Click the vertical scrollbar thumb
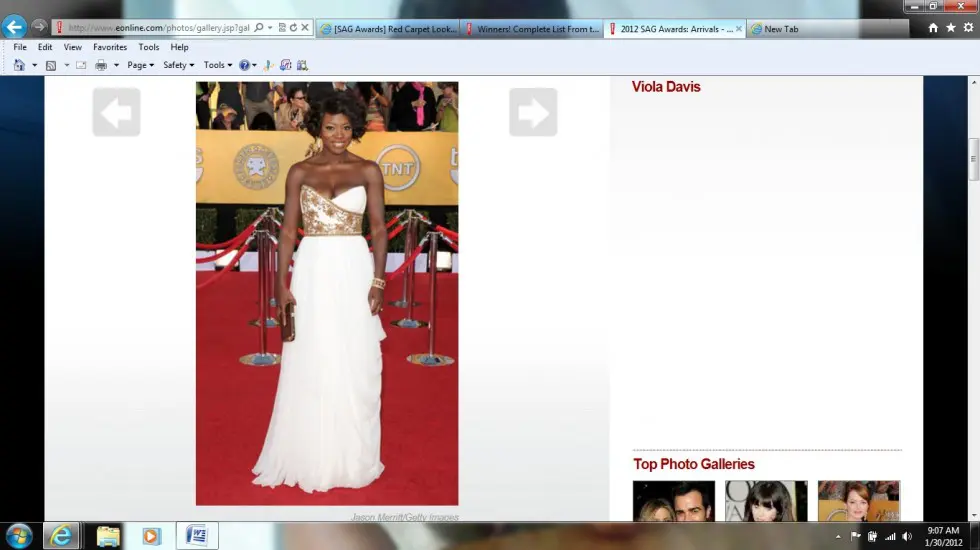Screen dimensions: 980x550 point(974,159)
